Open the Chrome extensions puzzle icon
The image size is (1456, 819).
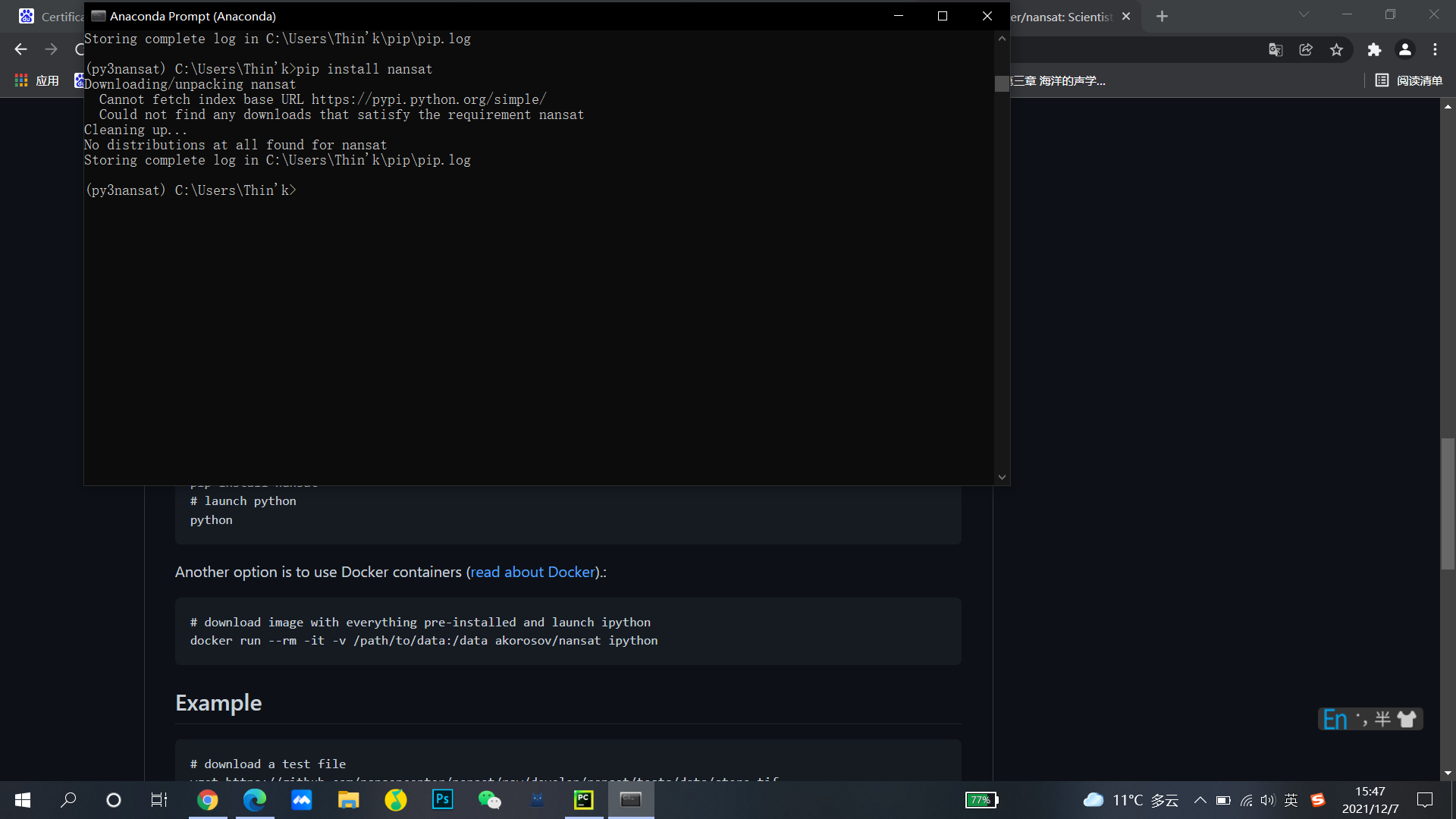(x=1375, y=49)
